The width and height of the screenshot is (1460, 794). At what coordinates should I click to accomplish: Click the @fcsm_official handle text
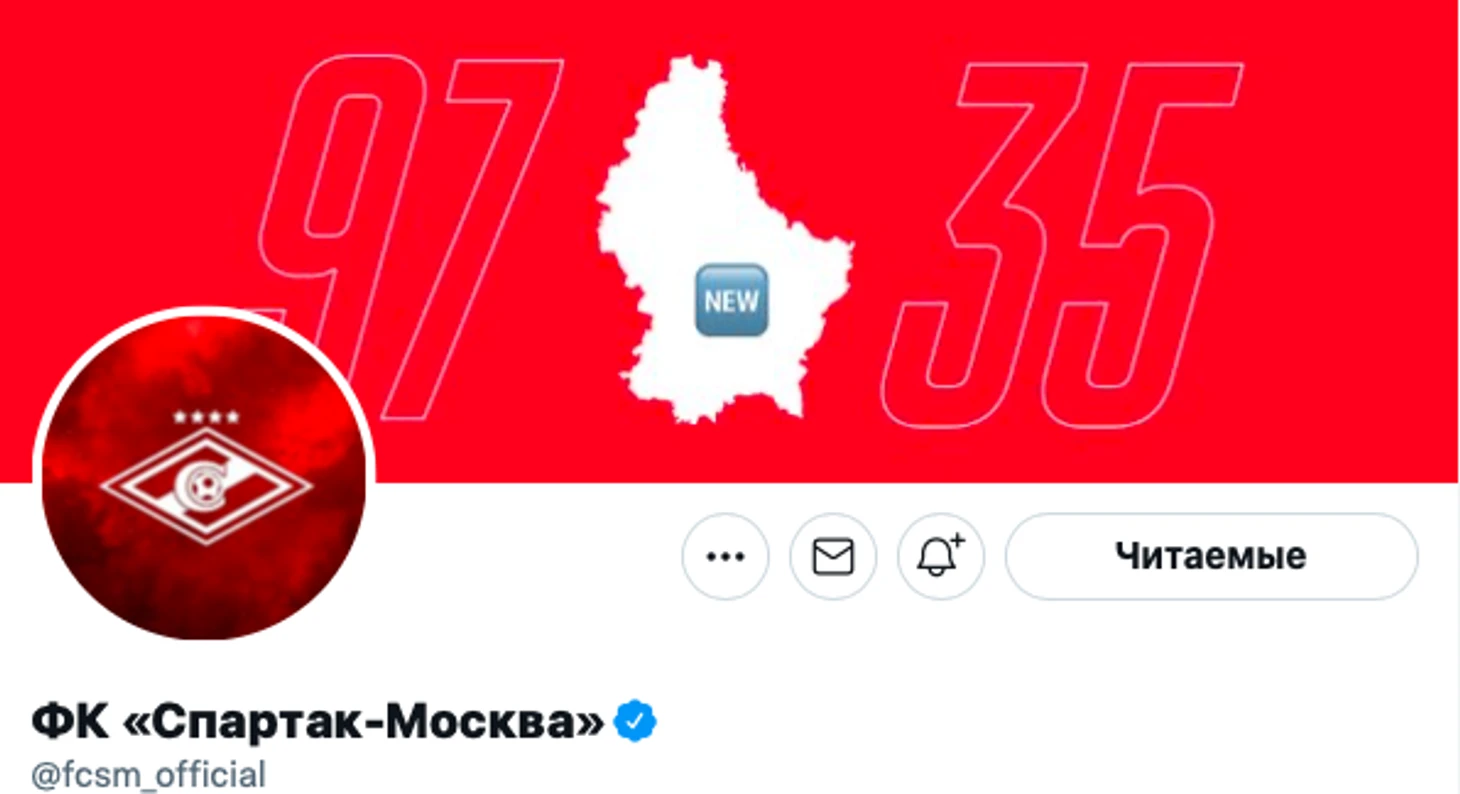(149, 775)
